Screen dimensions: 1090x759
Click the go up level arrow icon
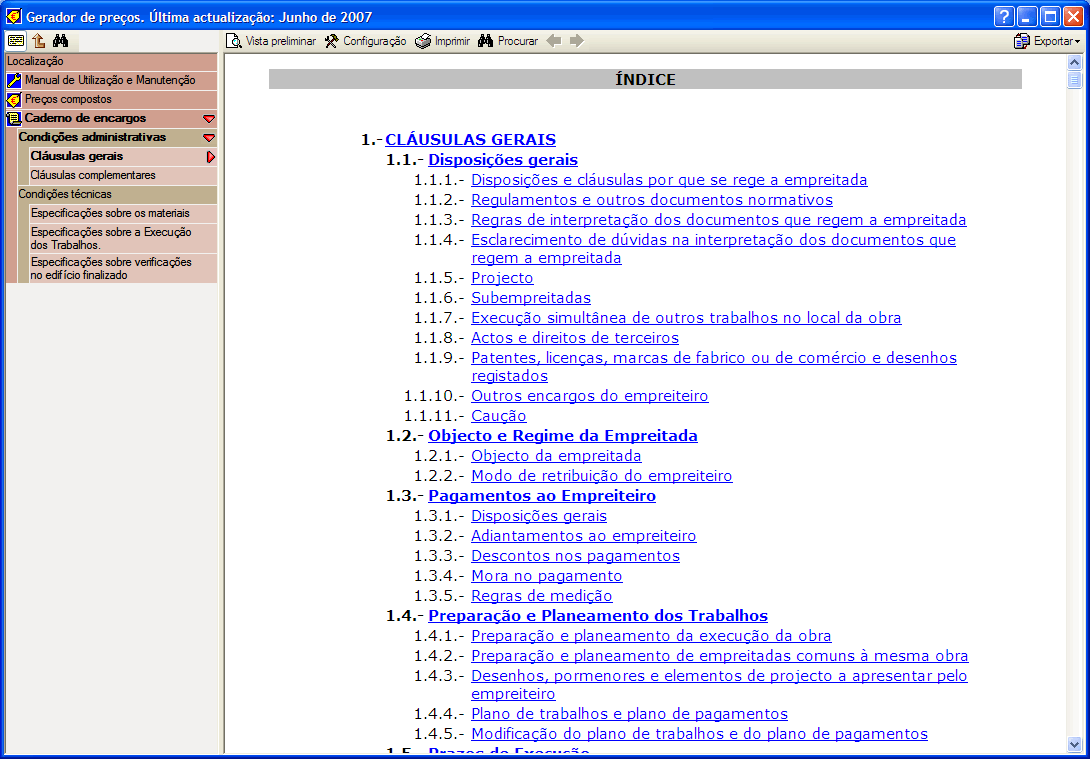point(38,40)
